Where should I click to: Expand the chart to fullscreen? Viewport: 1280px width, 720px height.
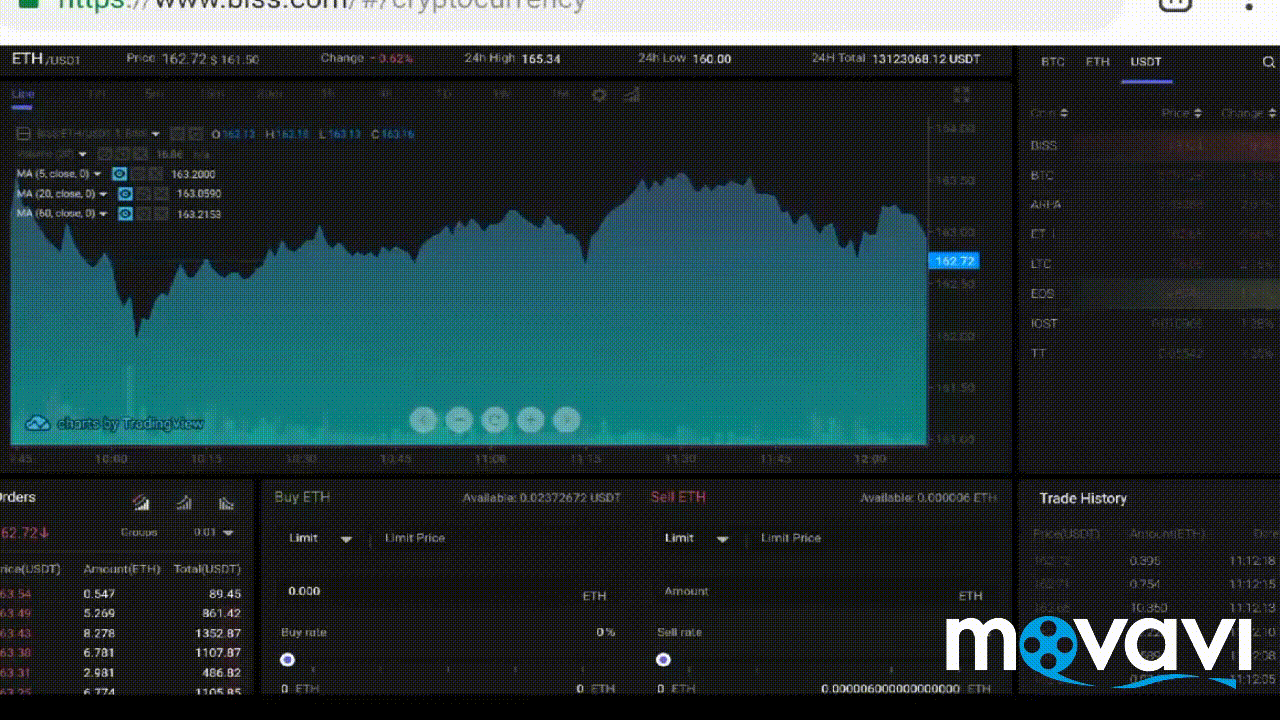(962, 95)
